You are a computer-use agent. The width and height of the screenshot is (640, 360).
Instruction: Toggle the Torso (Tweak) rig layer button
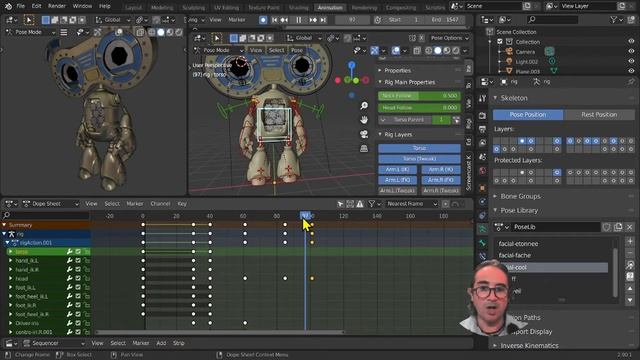(x=419, y=159)
